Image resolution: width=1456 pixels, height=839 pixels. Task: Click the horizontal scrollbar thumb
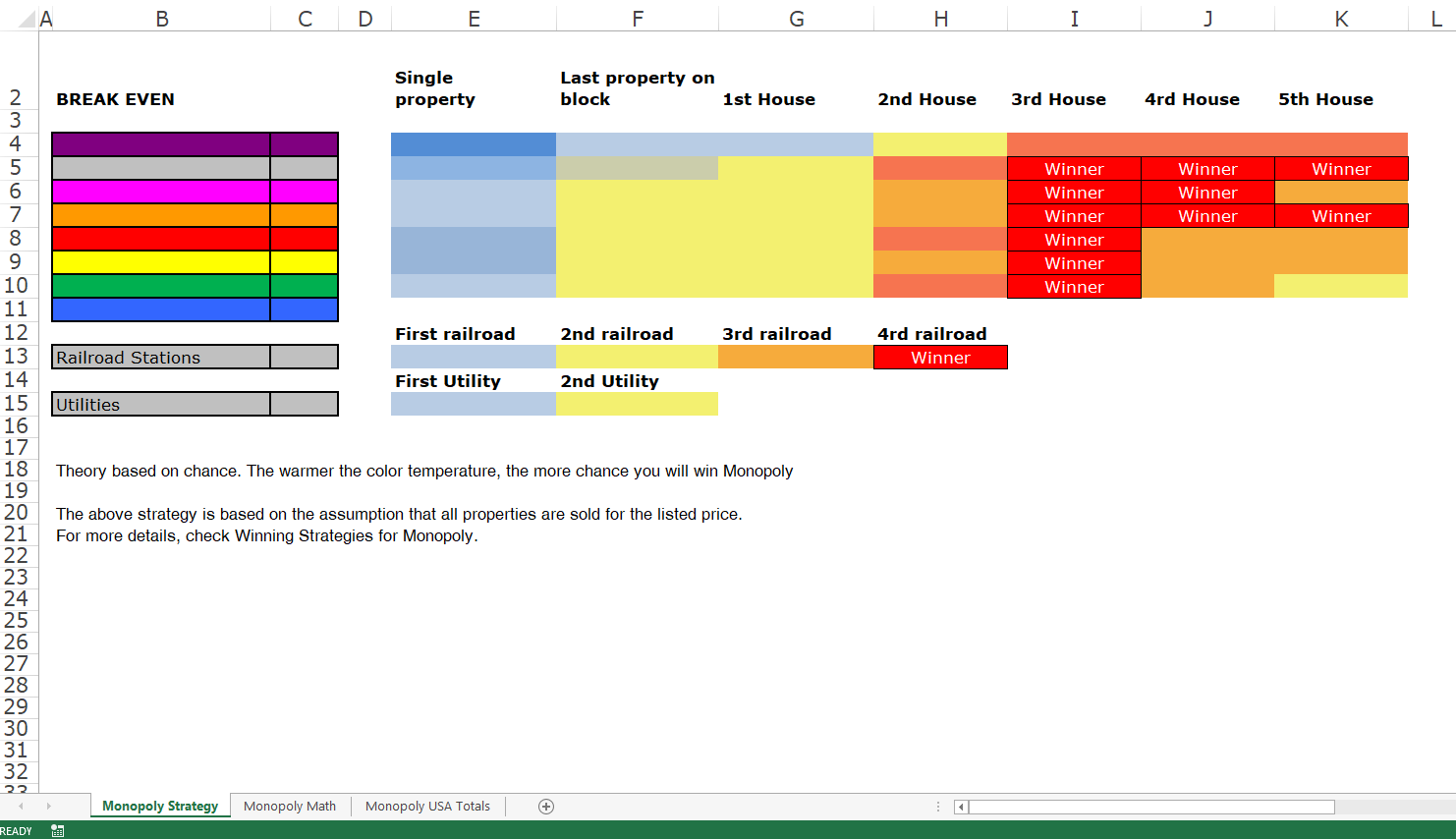[1151, 808]
